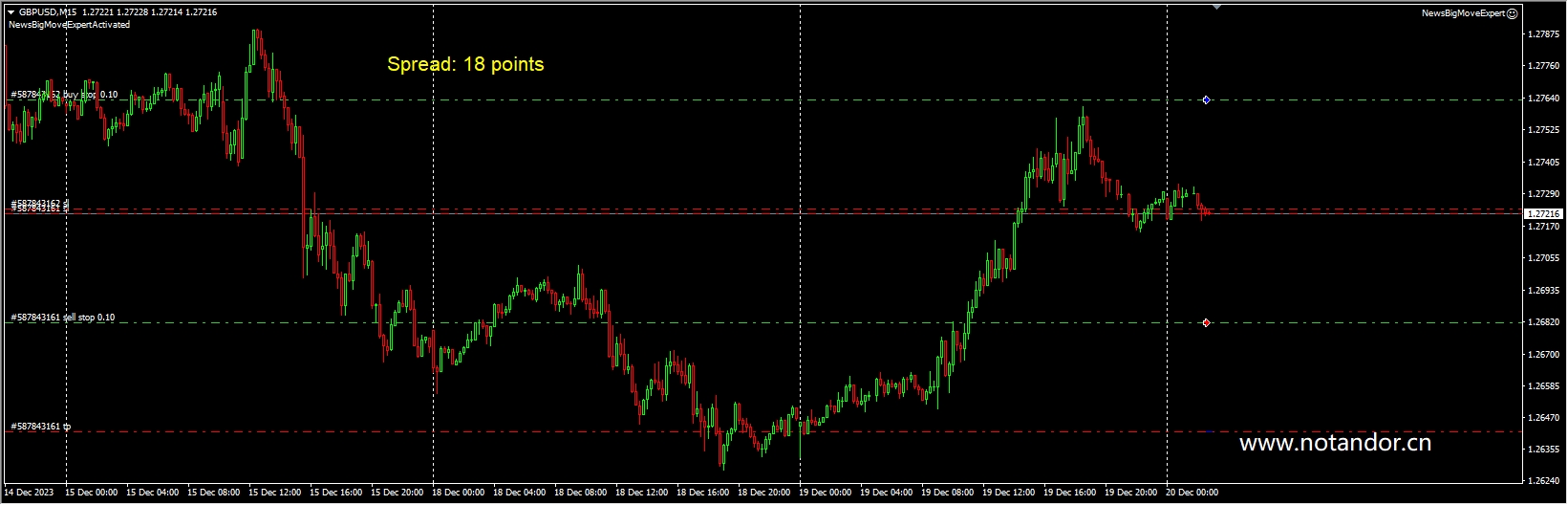Click the 1.27525 price scale label
Screen dimensions: 1568x505
tap(1544, 130)
